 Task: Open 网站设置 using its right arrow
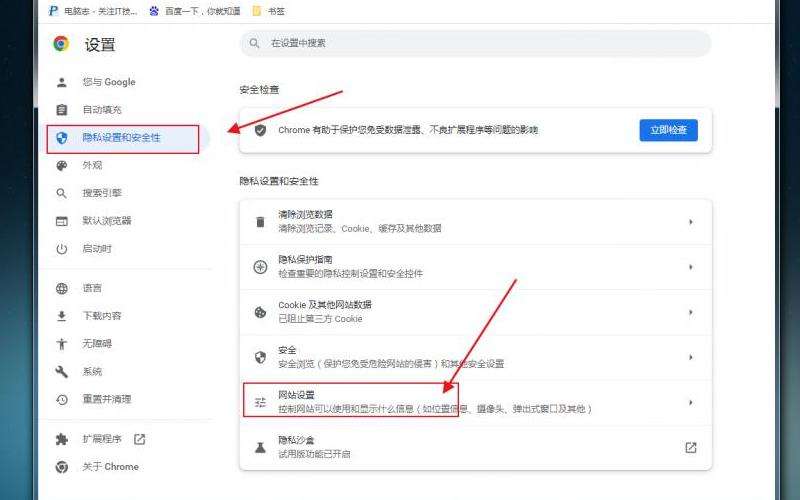point(690,403)
